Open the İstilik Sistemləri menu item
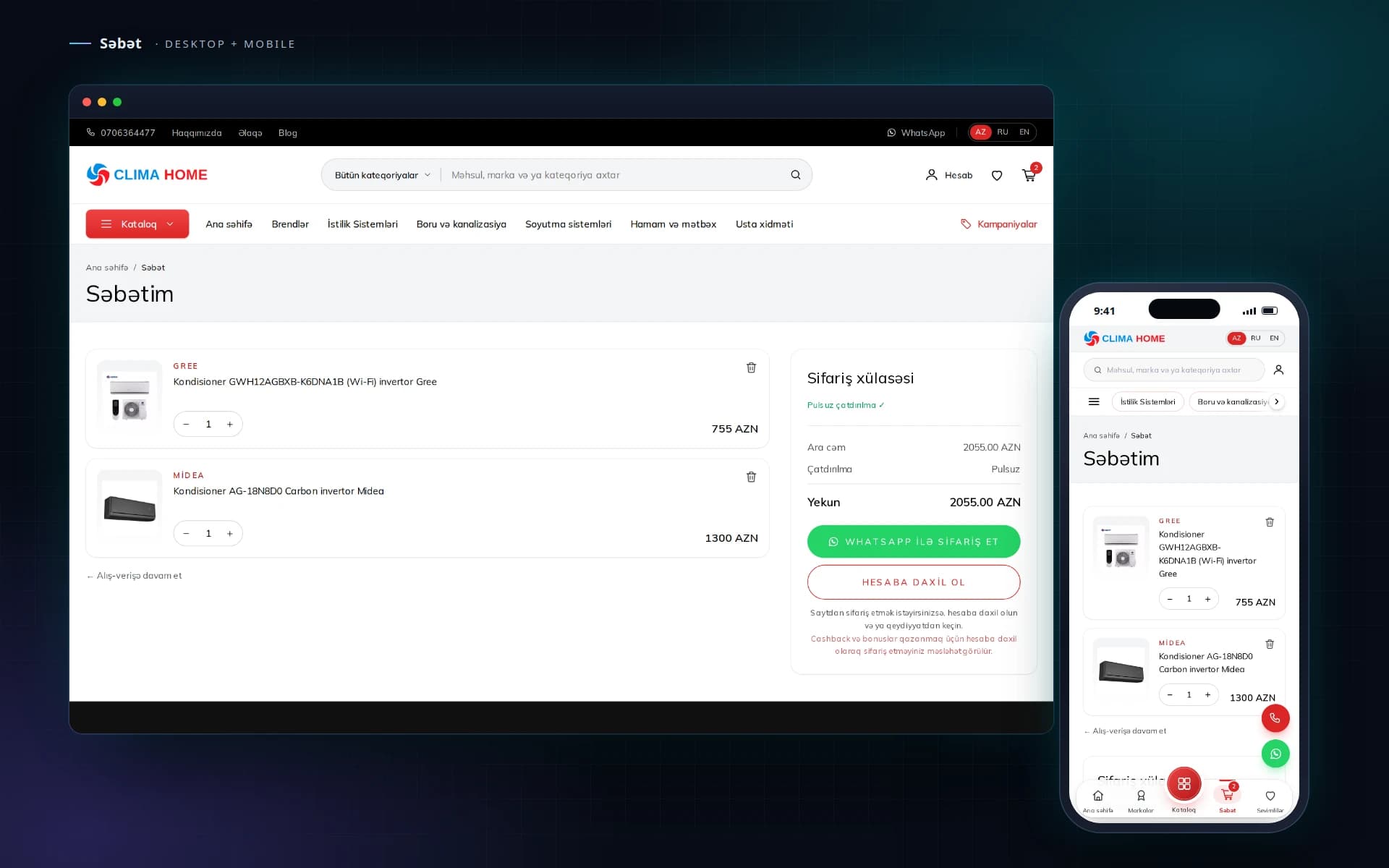Viewport: 1389px width, 868px height. point(362,224)
